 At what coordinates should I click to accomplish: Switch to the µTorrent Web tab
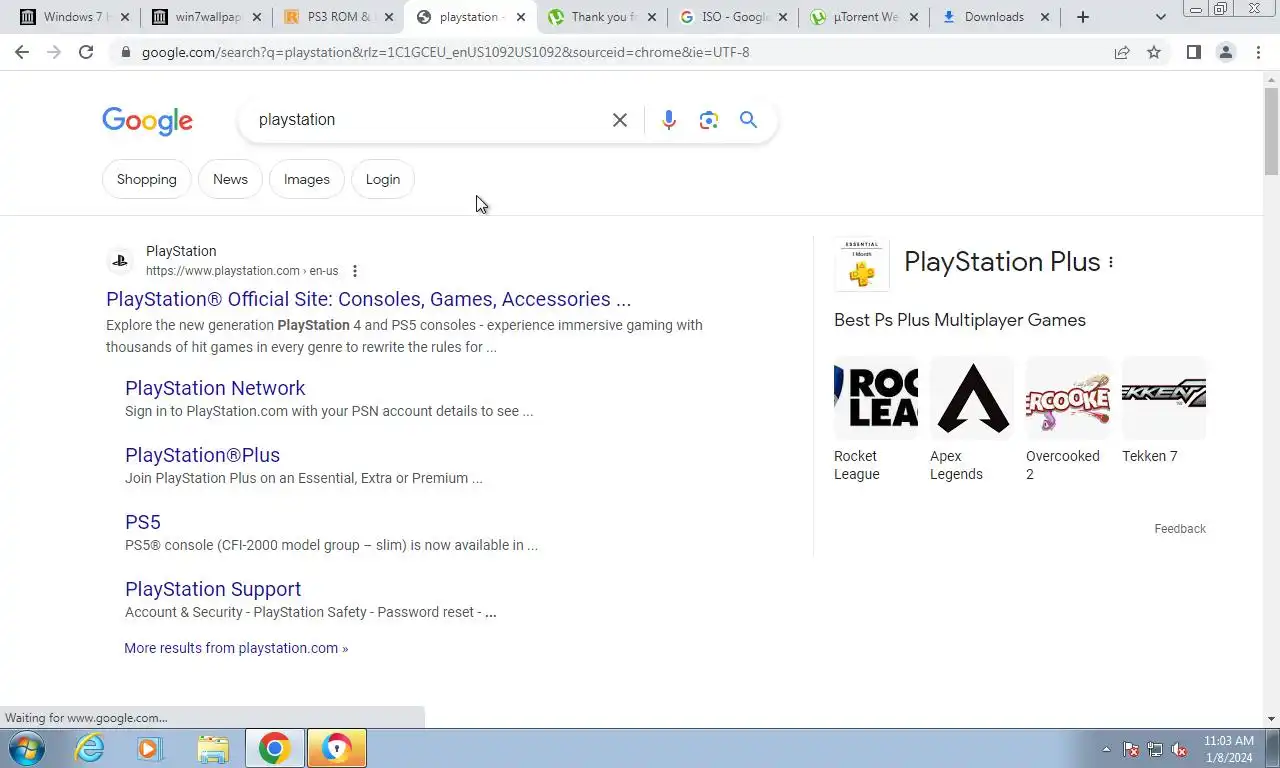[x=863, y=17]
